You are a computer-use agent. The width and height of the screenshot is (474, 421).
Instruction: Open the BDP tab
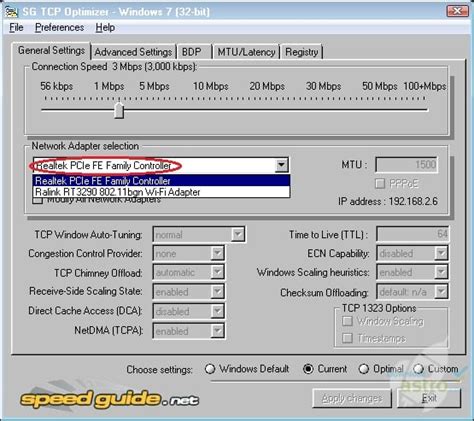(x=194, y=52)
